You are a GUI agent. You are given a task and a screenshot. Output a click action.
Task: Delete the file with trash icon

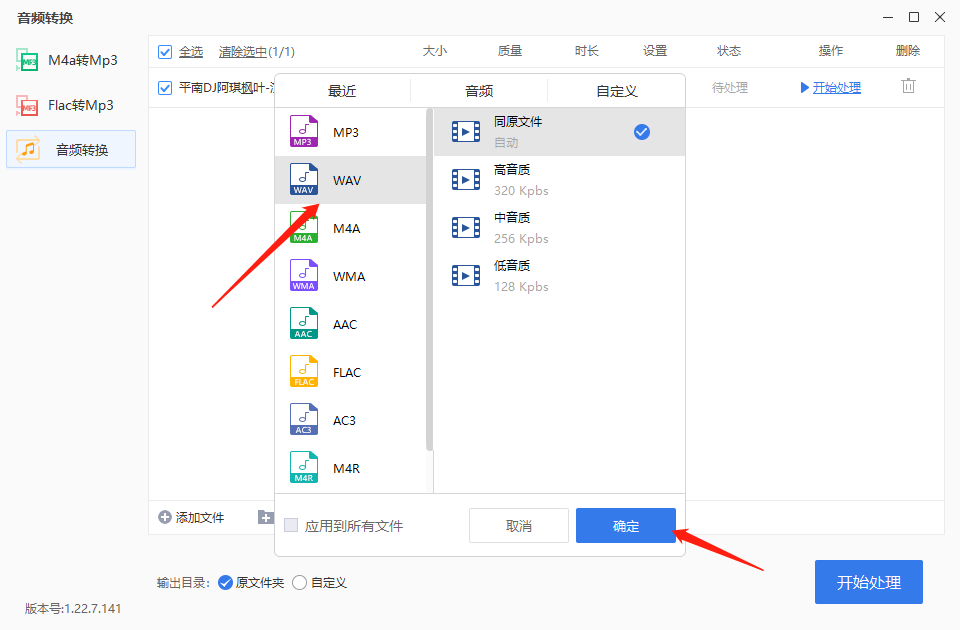click(908, 86)
